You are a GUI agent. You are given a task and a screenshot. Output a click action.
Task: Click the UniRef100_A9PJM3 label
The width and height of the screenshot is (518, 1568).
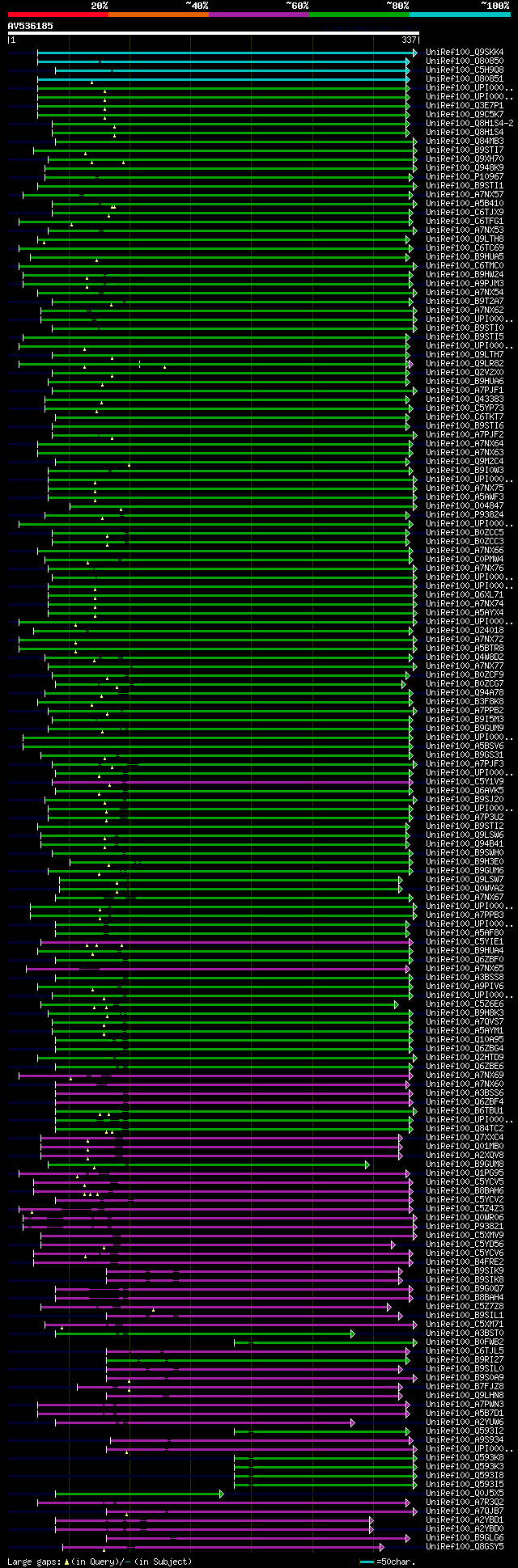pos(465,284)
